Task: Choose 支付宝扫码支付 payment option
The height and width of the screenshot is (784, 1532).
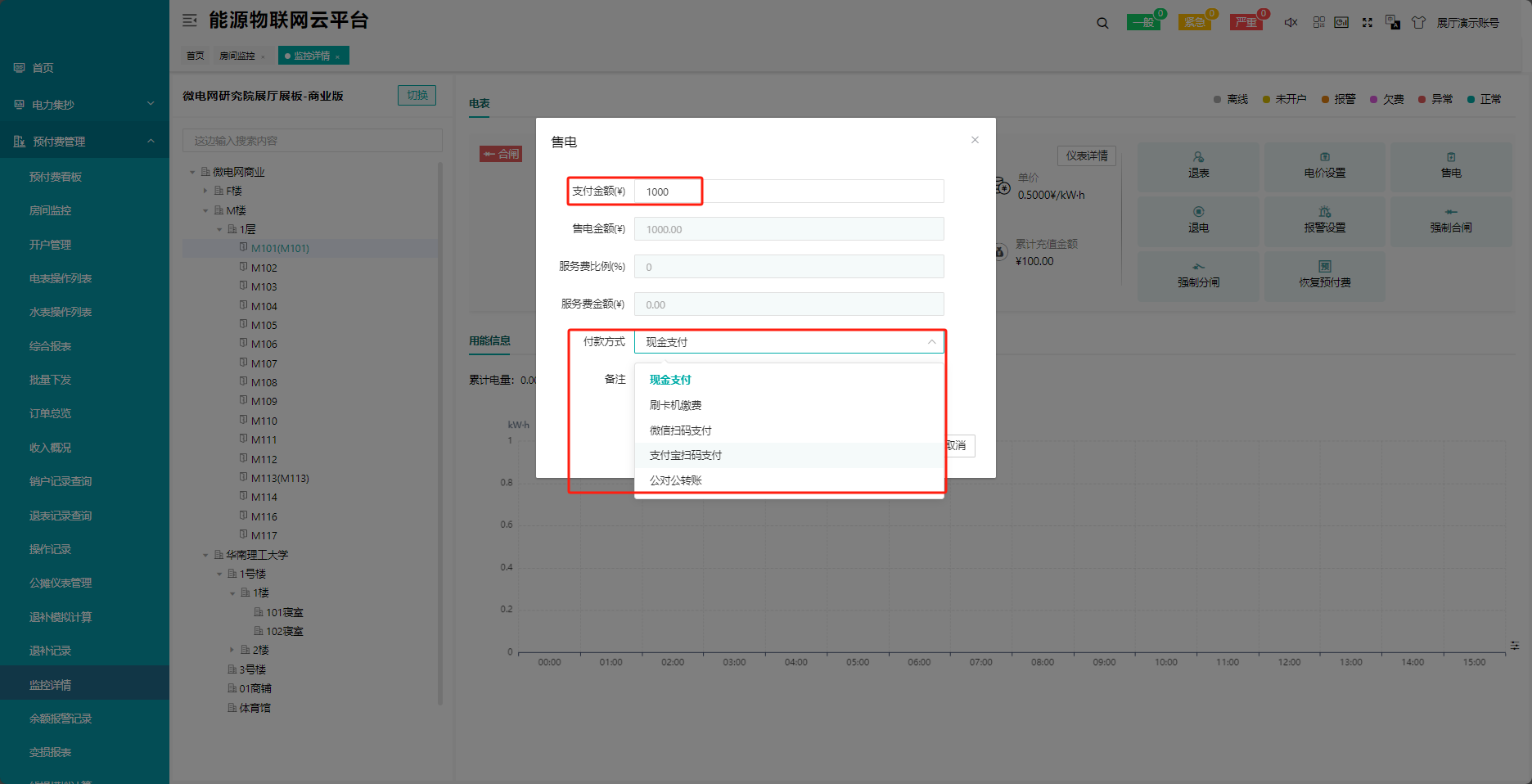Action: [686, 455]
